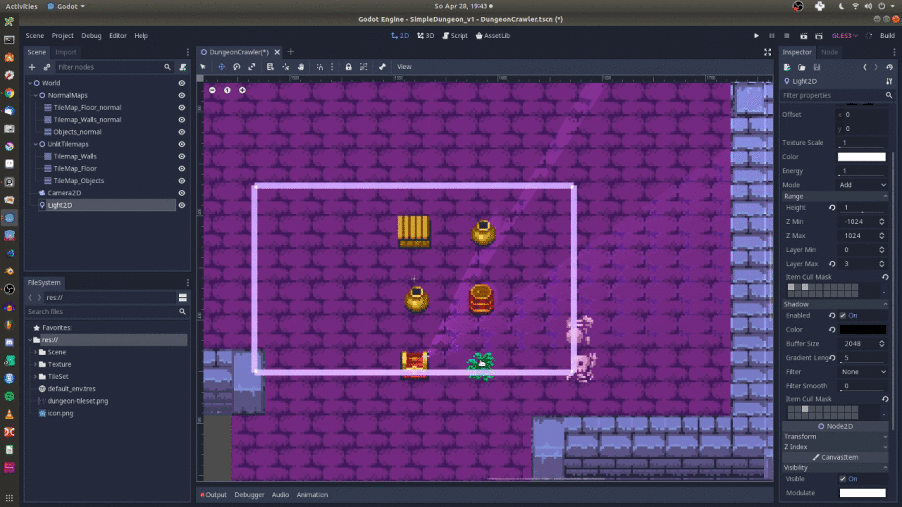This screenshot has height=507, width=902.
Task: Open the skeleton bone options icon
Action: [382, 67]
